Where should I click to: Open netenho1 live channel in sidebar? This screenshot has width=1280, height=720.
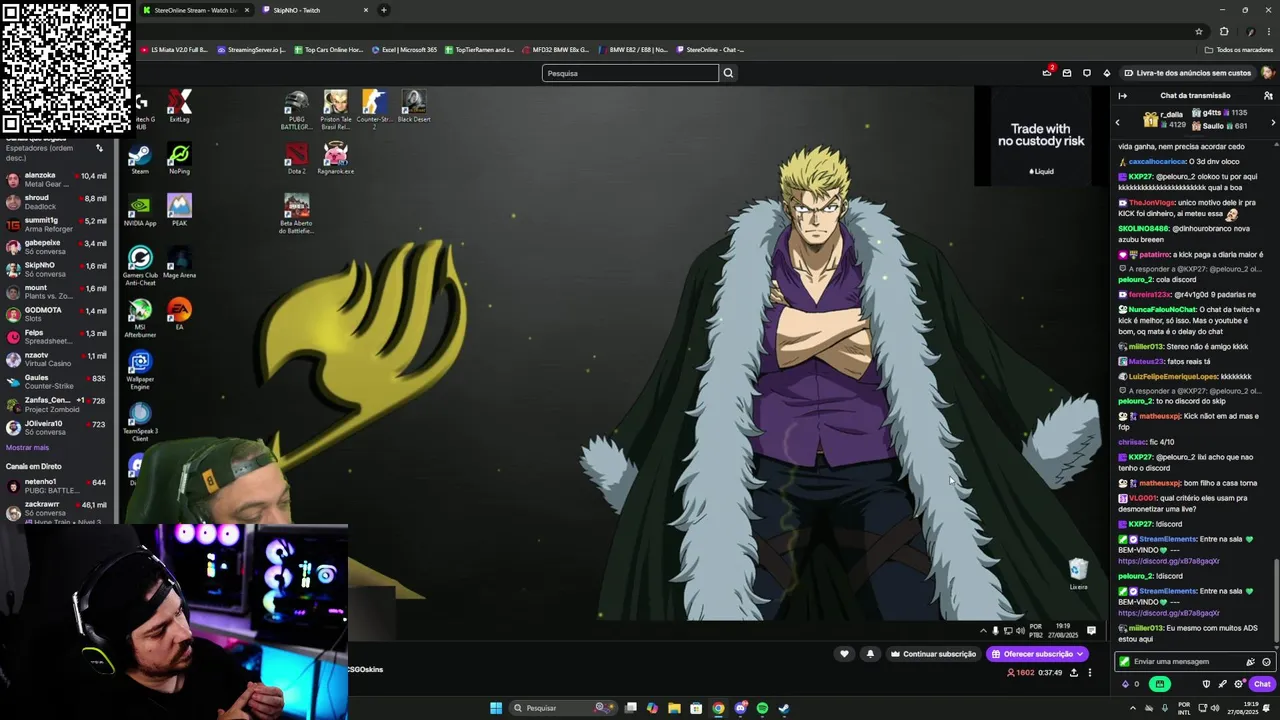[56, 486]
